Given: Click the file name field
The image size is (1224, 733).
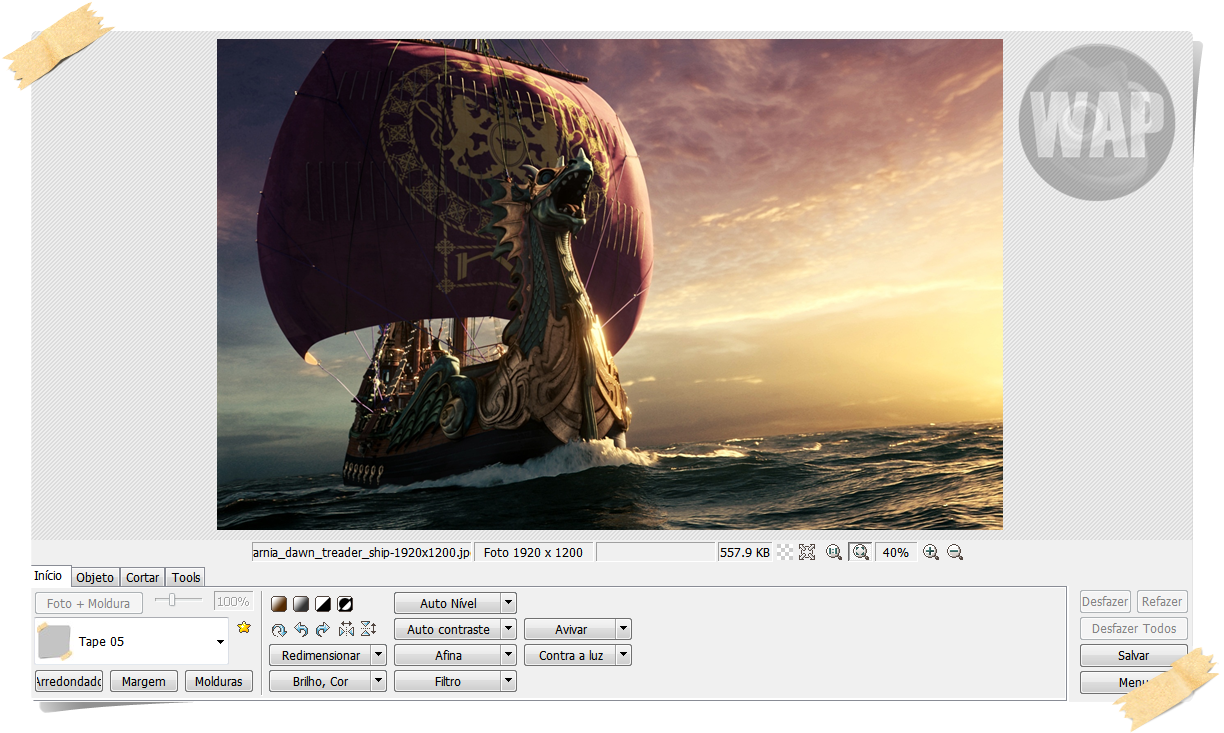Looking at the screenshot, I should 361,552.
